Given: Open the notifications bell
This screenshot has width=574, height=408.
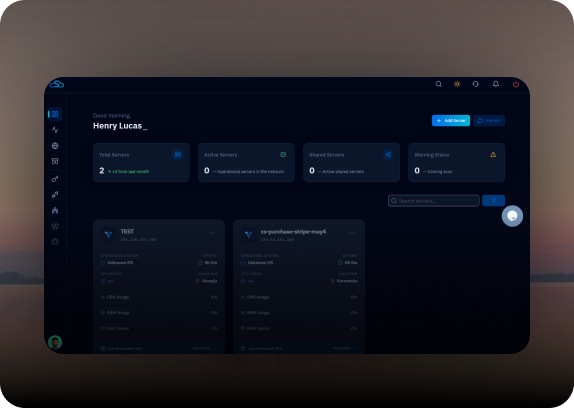Looking at the screenshot, I should [496, 84].
